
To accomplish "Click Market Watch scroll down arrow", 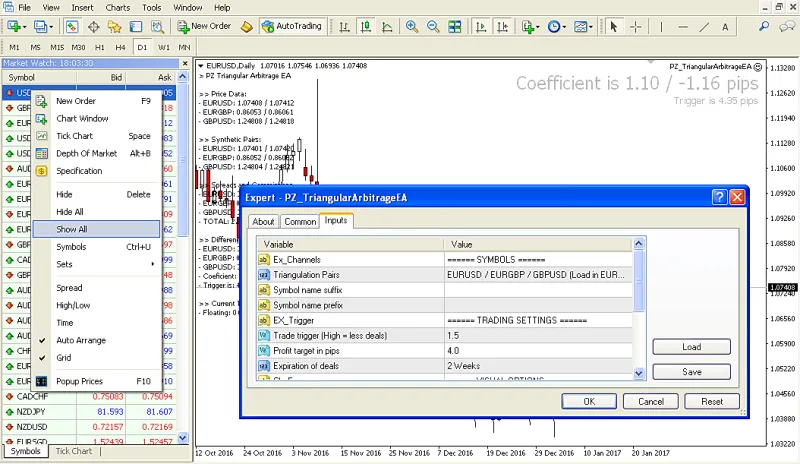I will click(x=183, y=437).
